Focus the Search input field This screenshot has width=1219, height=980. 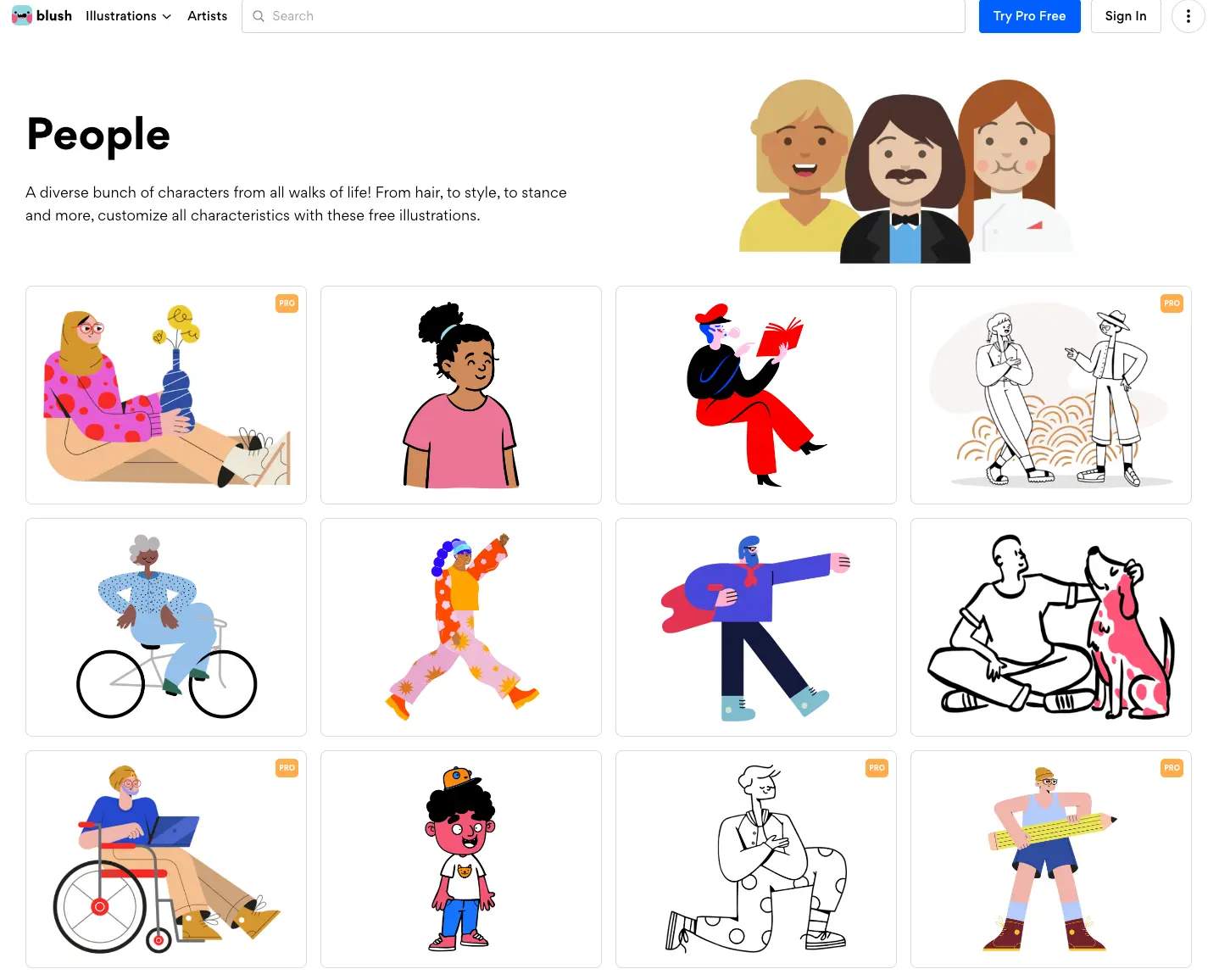[x=604, y=16]
